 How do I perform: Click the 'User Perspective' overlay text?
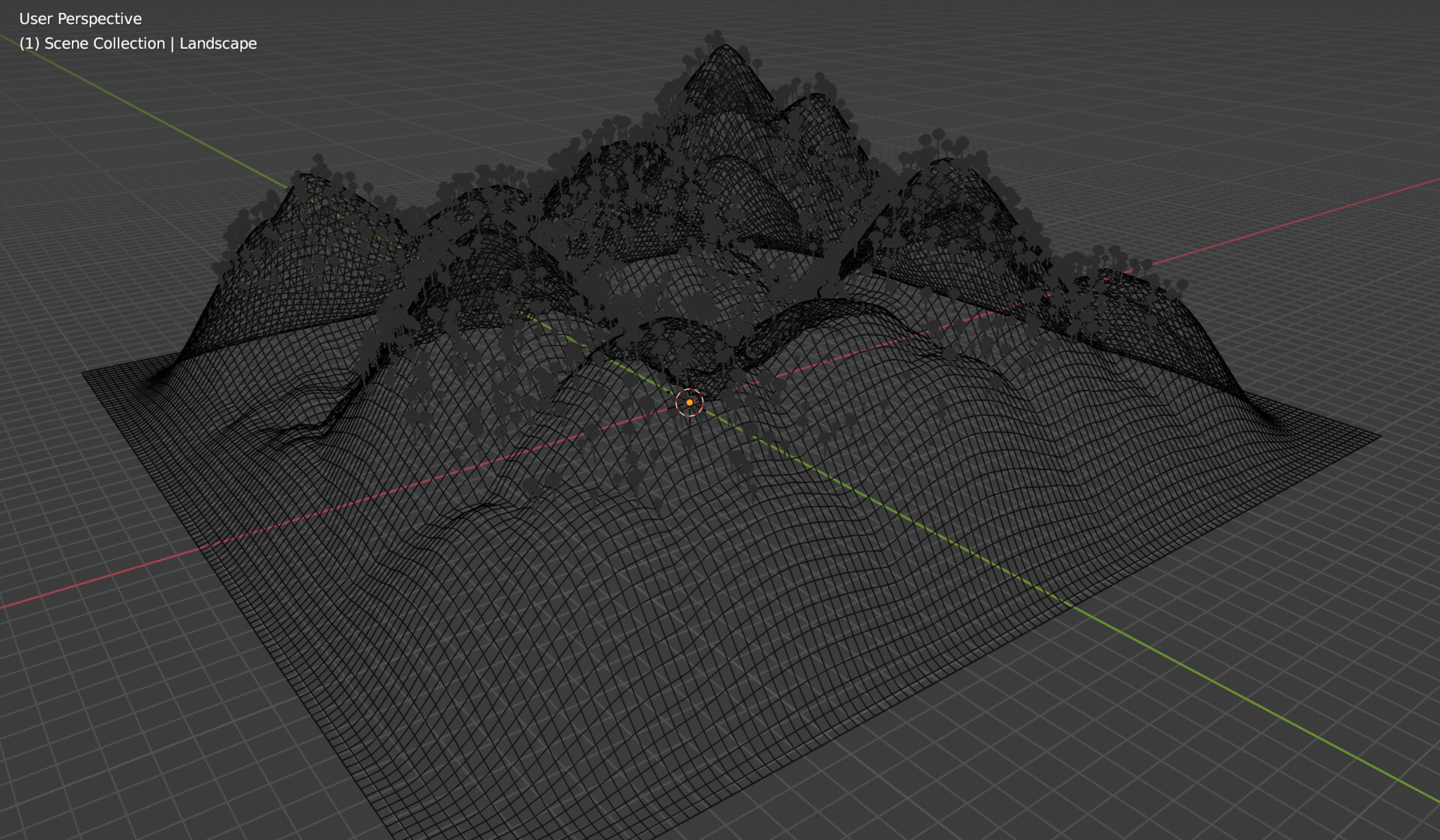80,18
